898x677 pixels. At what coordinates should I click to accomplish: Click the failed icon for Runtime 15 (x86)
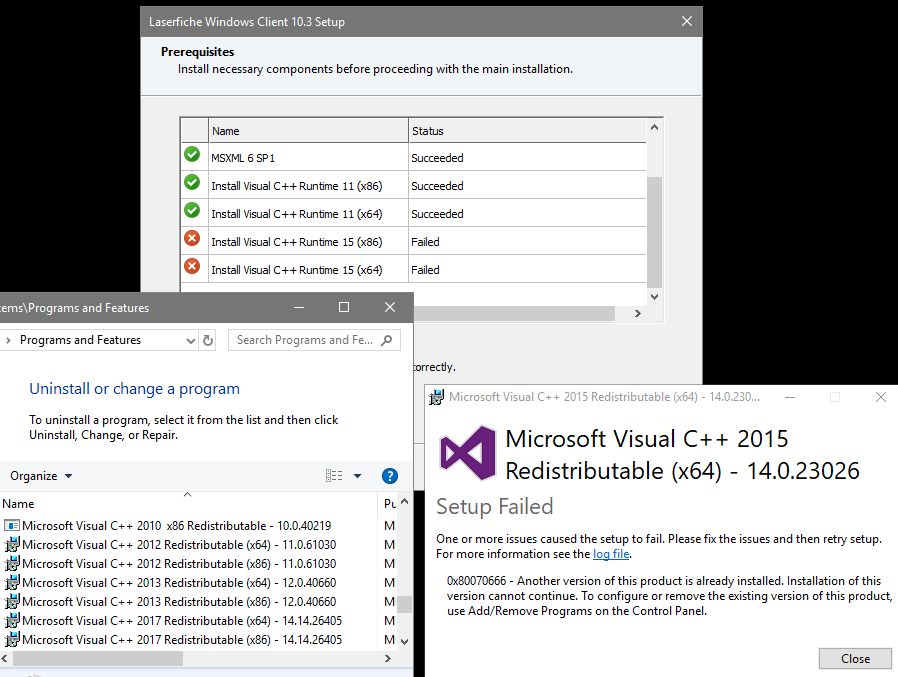(x=193, y=239)
